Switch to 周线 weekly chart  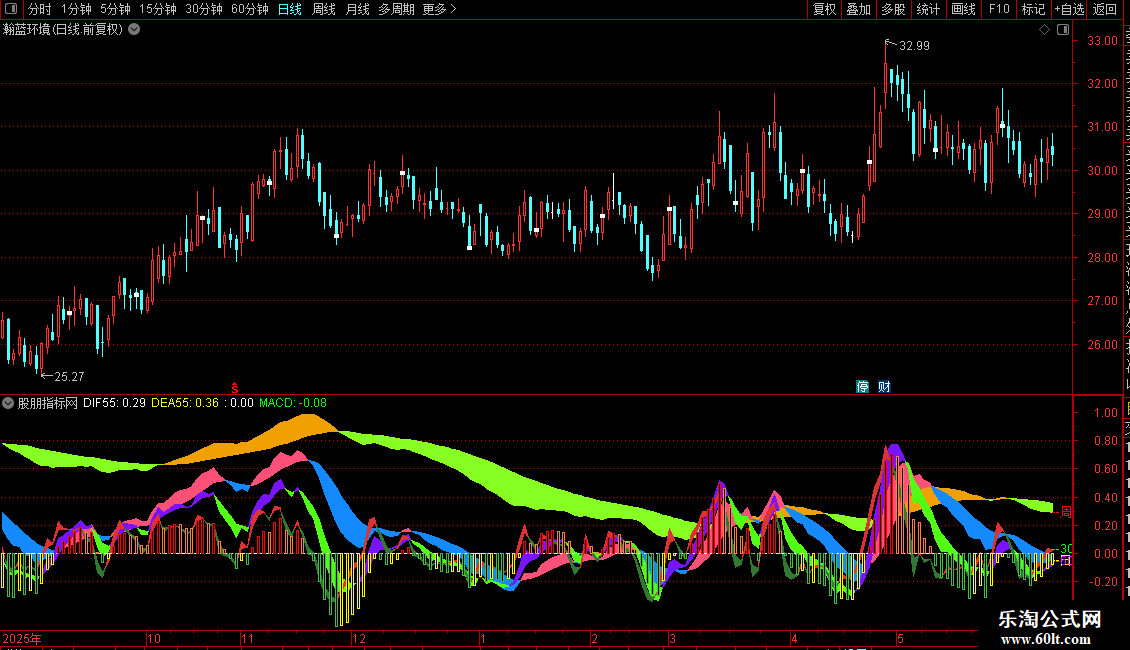click(x=324, y=9)
